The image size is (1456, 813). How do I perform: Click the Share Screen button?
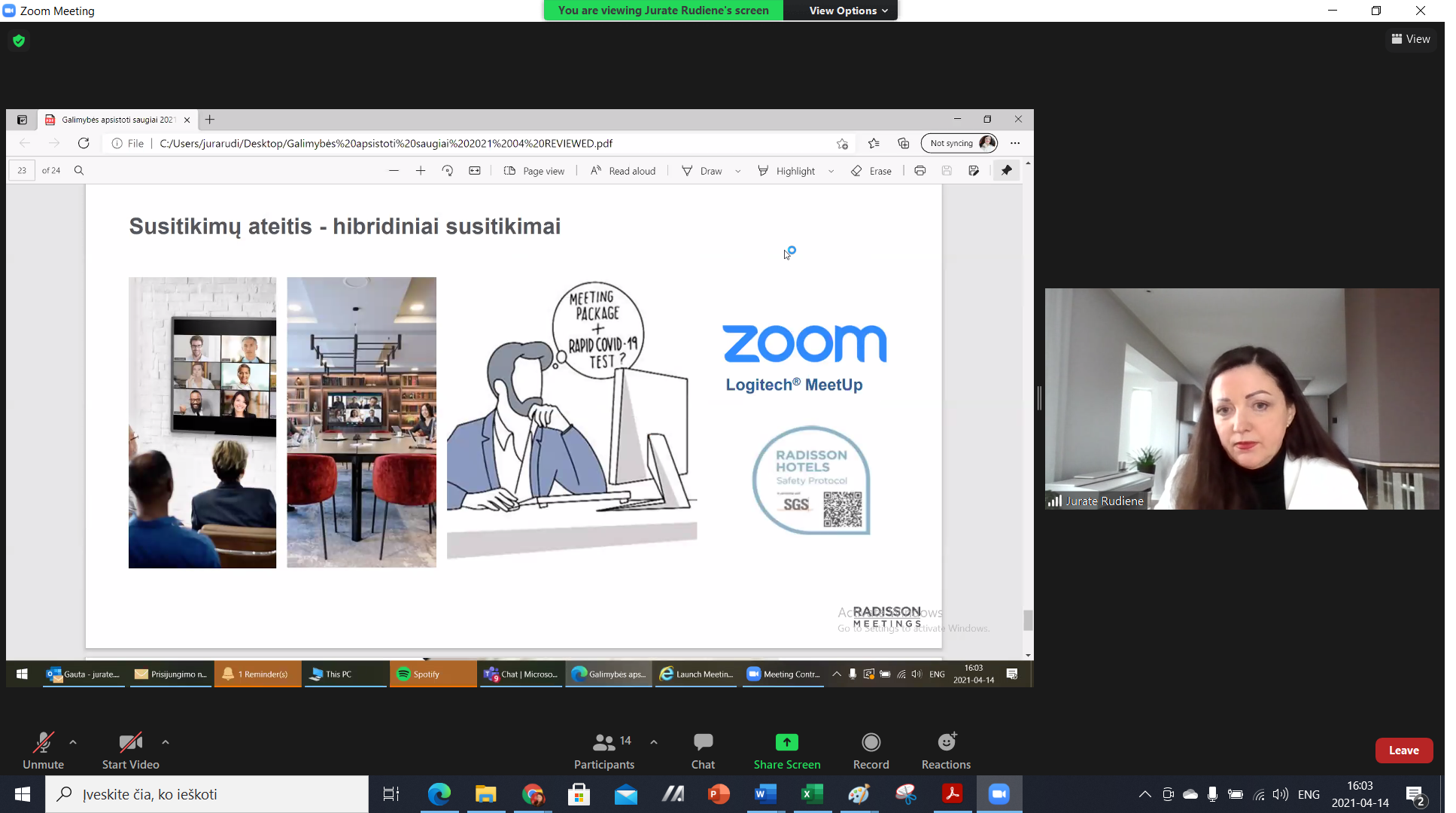click(787, 751)
